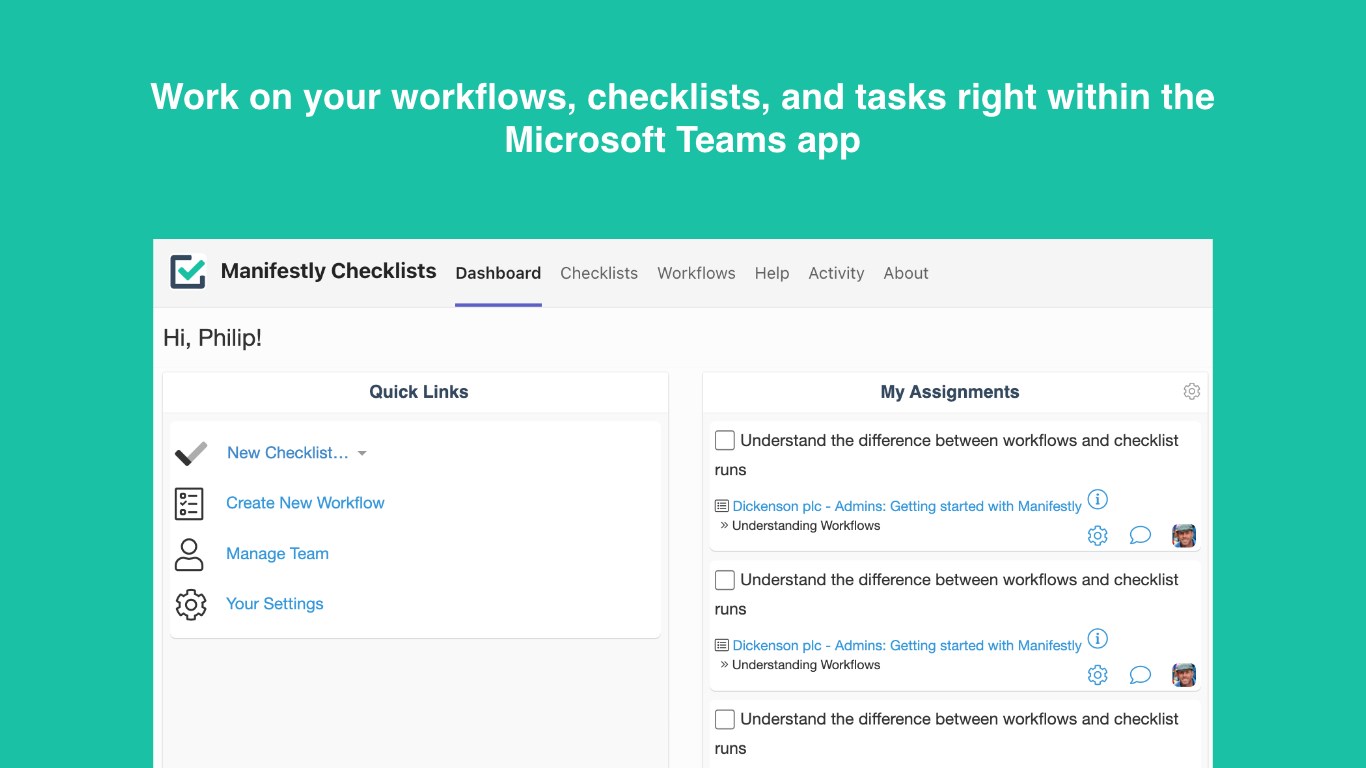
Task: Click the Manifestly Checklists logo icon
Action: pos(188,272)
